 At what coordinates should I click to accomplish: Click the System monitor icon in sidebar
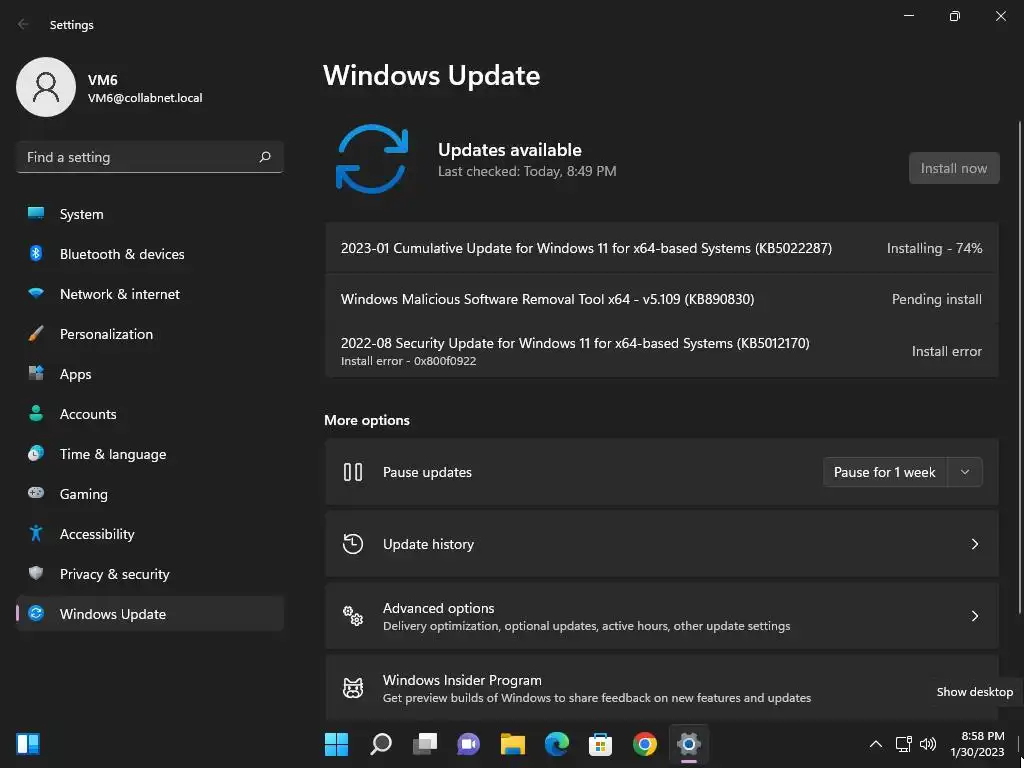(36, 214)
